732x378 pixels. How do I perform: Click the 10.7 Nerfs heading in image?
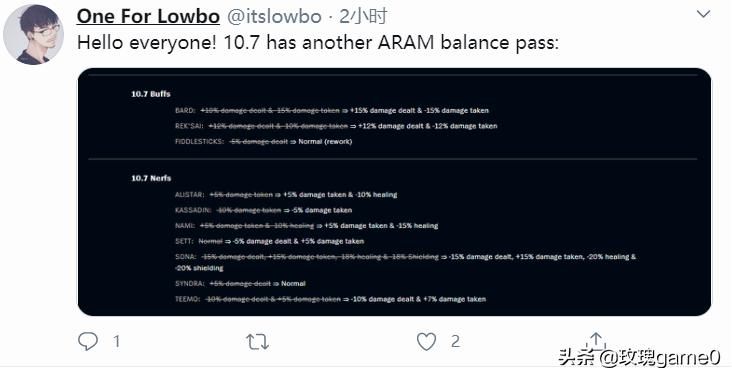pos(151,178)
